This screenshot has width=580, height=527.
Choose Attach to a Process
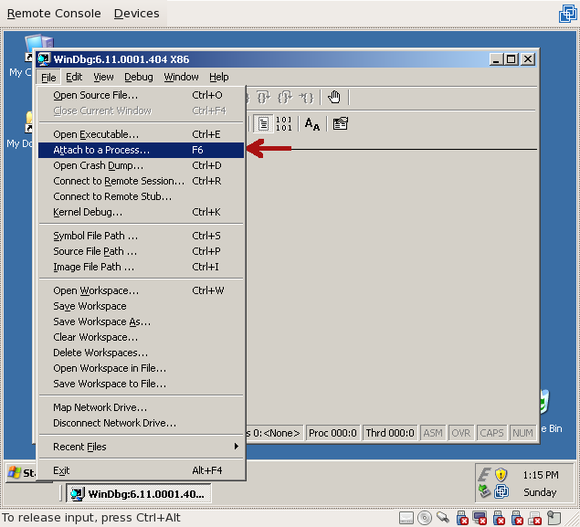tap(141, 150)
